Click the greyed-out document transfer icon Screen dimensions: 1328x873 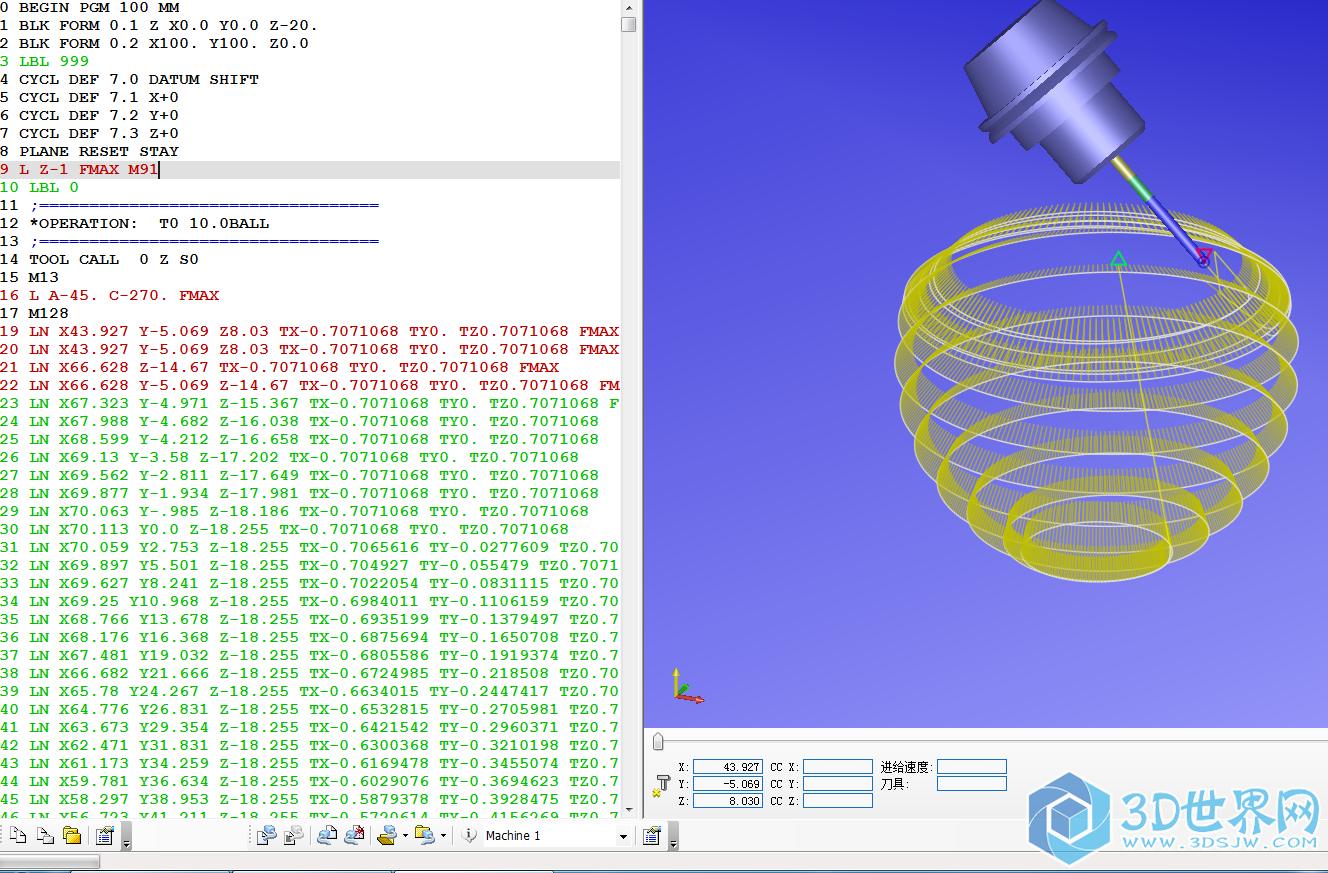[x=293, y=835]
